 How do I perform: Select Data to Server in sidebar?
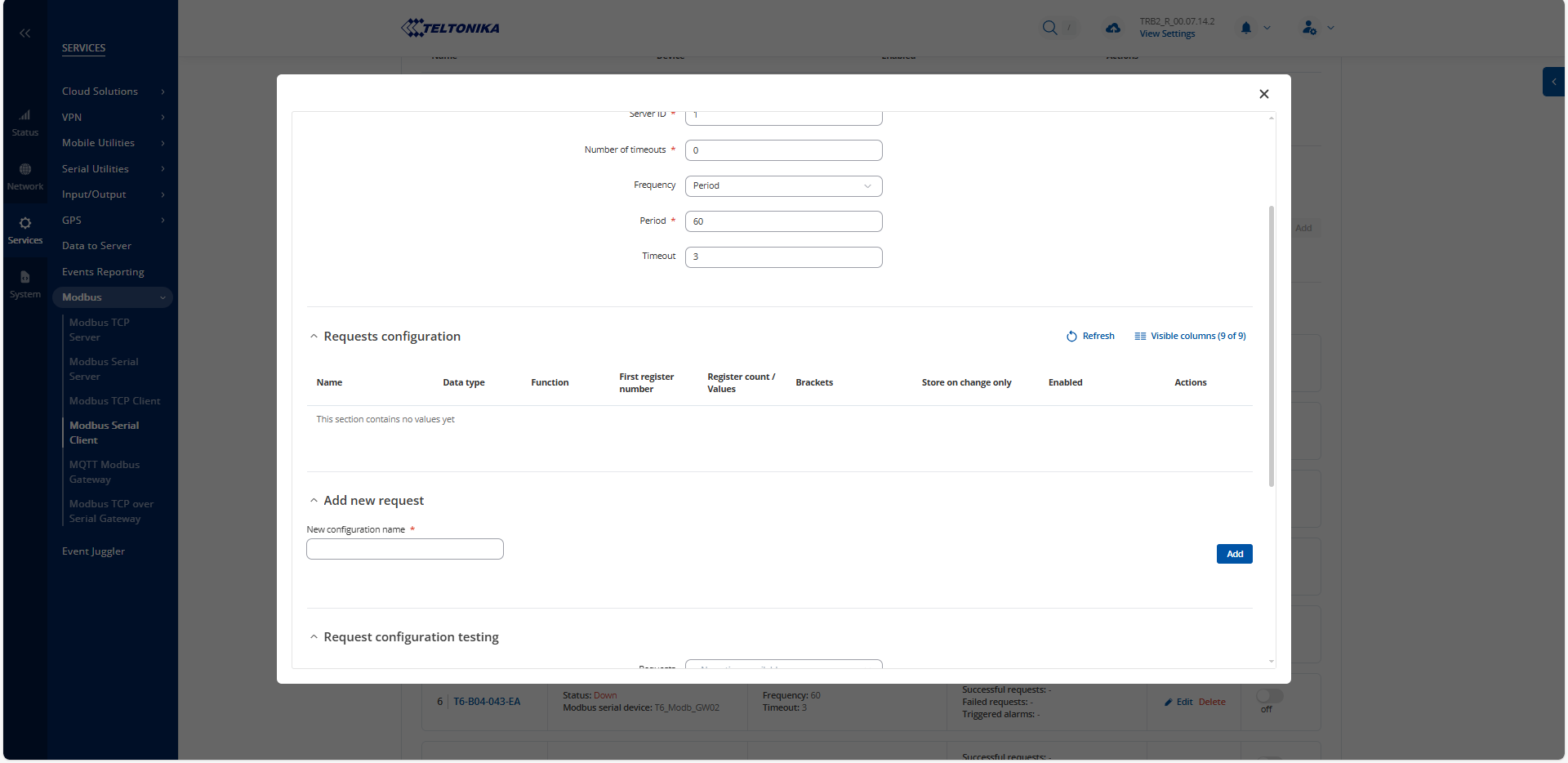coord(96,246)
